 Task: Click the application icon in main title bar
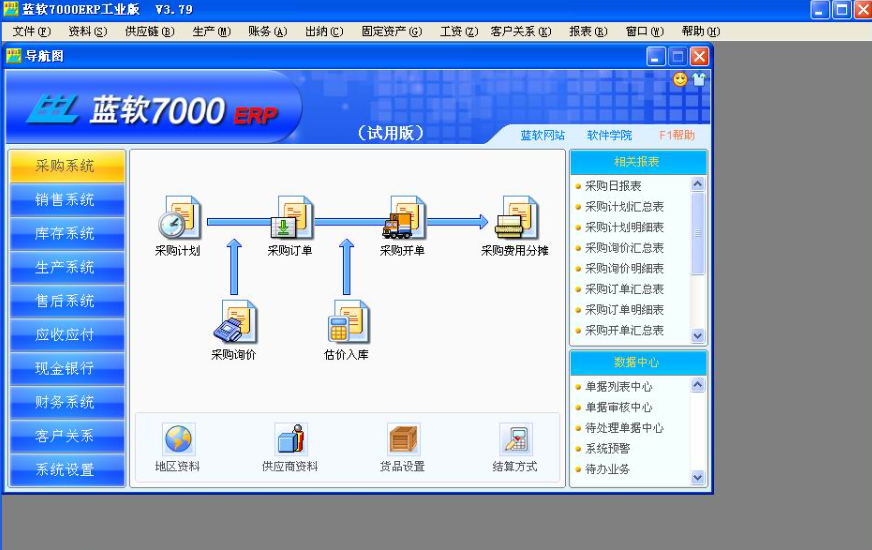(x=11, y=9)
